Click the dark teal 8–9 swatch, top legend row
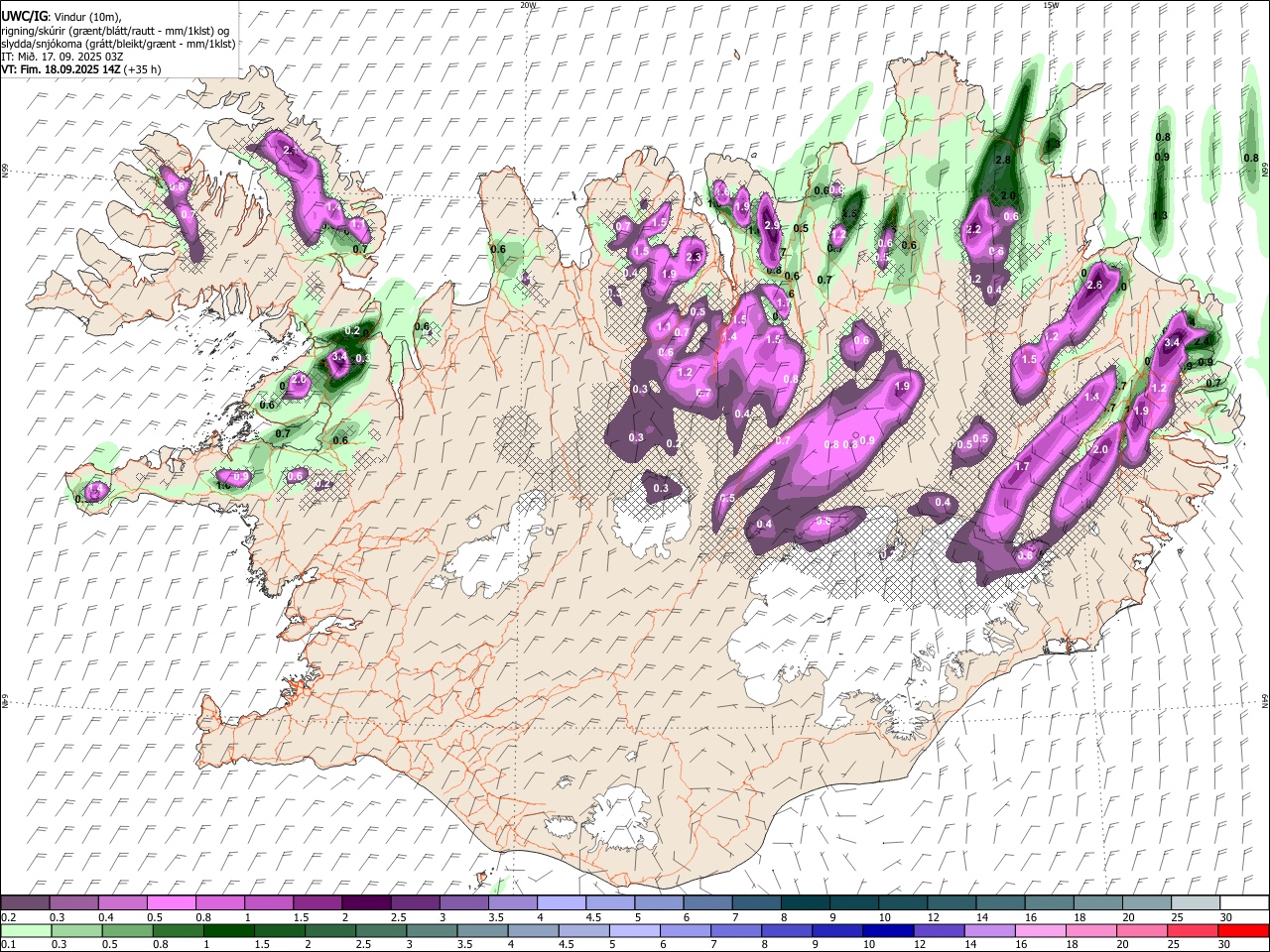1270x952 pixels. pyautogui.click(x=806, y=903)
